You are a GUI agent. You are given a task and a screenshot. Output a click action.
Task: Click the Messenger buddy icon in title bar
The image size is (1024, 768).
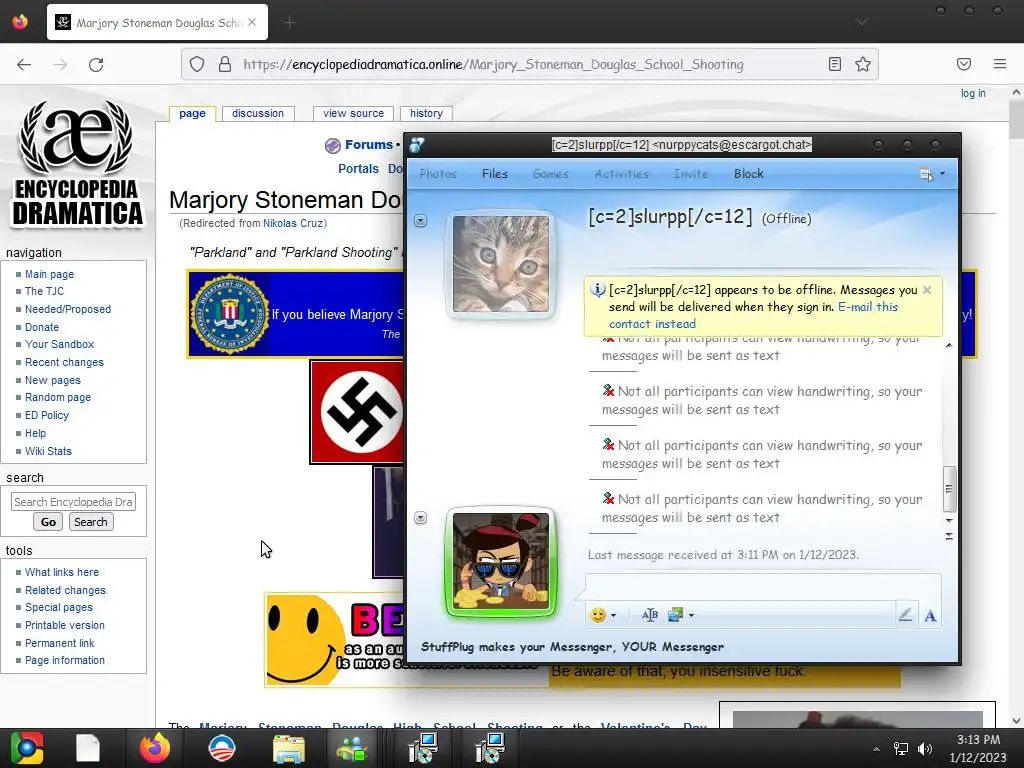coord(417,145)
